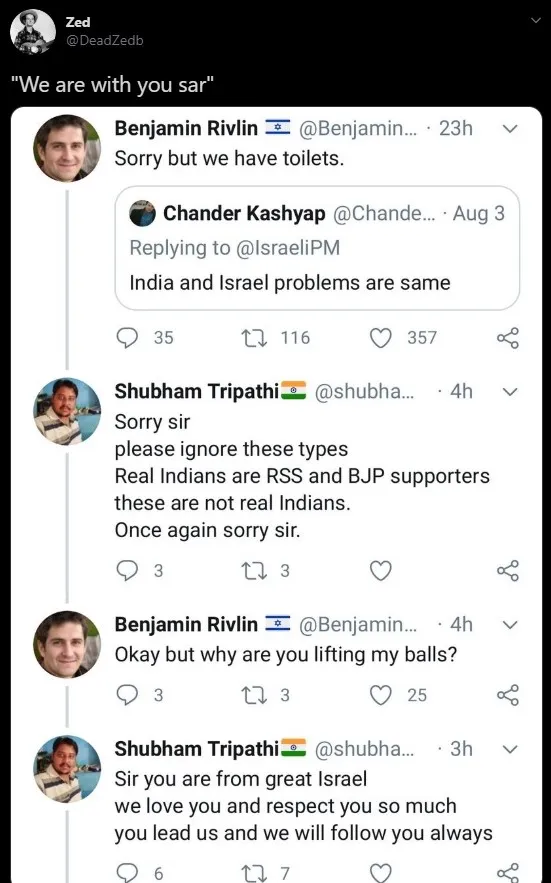Like the 'lifting my balls' tweet
This screenshot has width=551, height=883.
tap(380, 695)
